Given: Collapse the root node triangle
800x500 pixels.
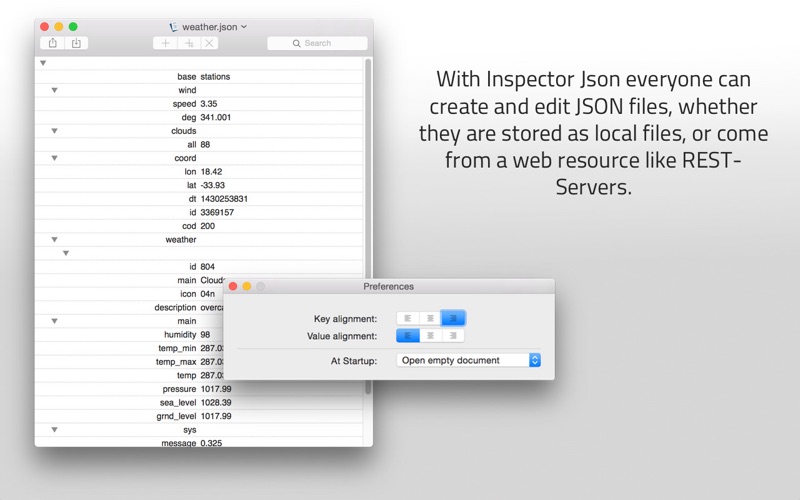Looking at the screenshot, I should click(43, 63).
